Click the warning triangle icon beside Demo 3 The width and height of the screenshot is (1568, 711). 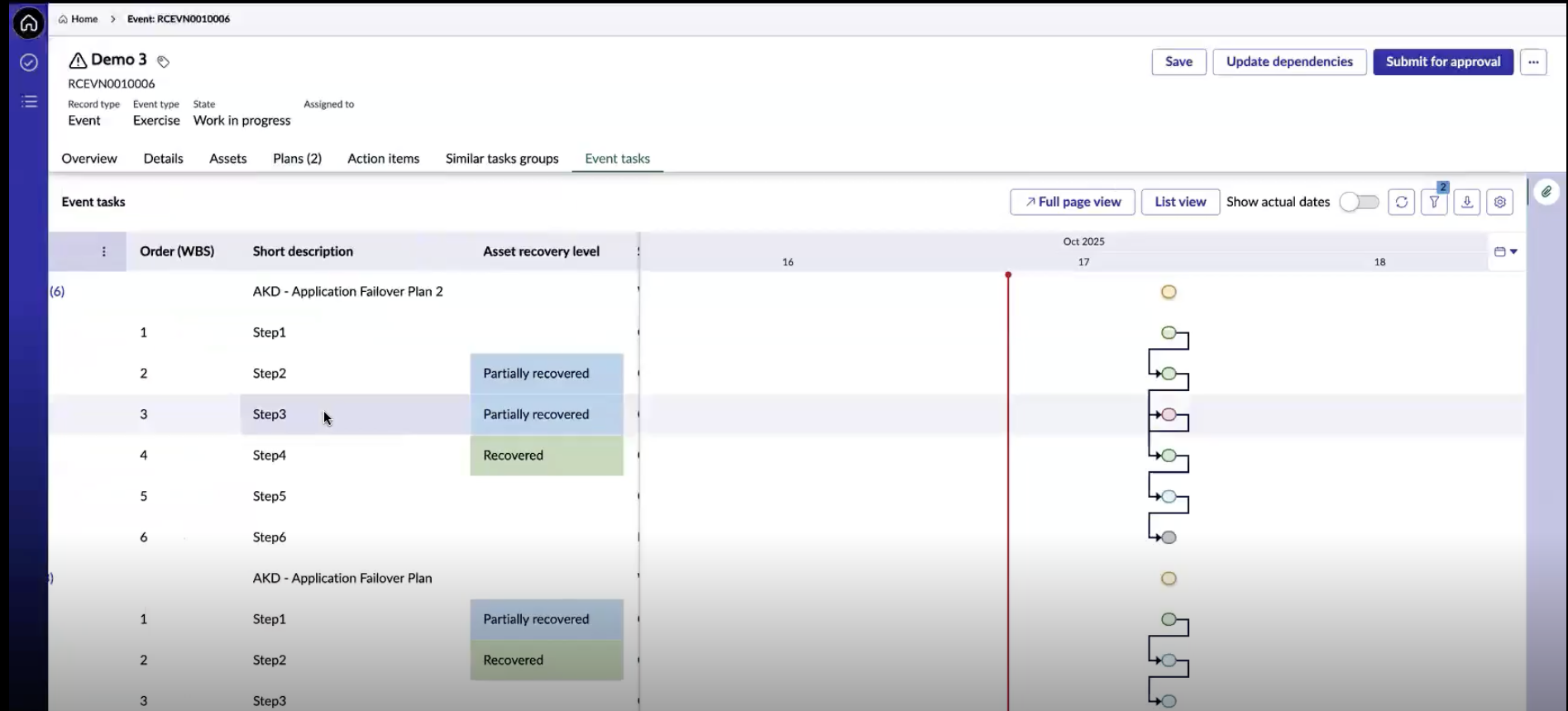pyautogui.click(x=78, y=60)
